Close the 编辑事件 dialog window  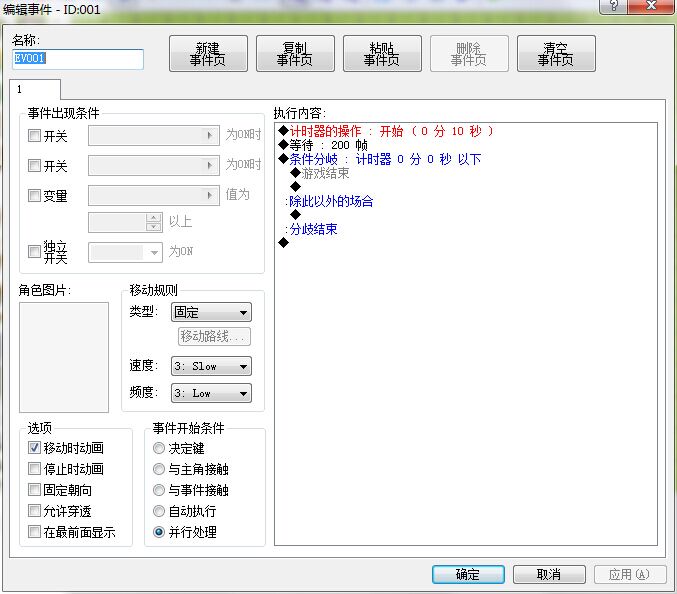click(651, 6)
